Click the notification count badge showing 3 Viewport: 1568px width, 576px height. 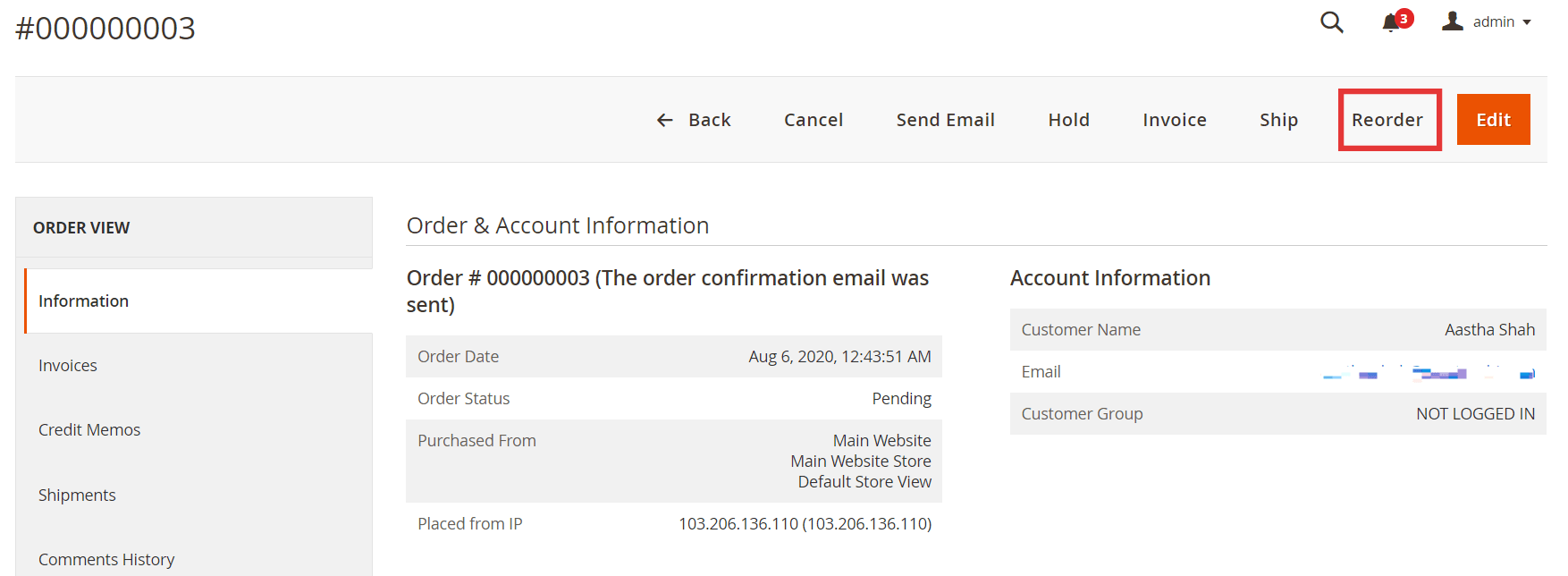click(x=1403, y=17)
